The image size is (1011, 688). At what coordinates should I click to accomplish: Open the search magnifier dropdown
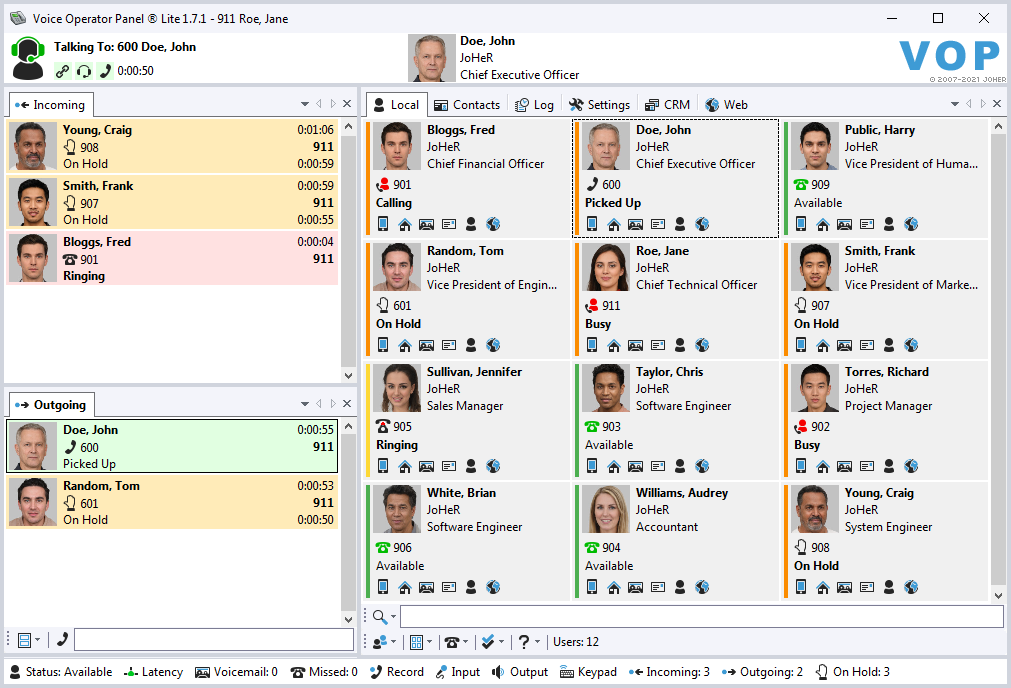click(x=384, y=617)
